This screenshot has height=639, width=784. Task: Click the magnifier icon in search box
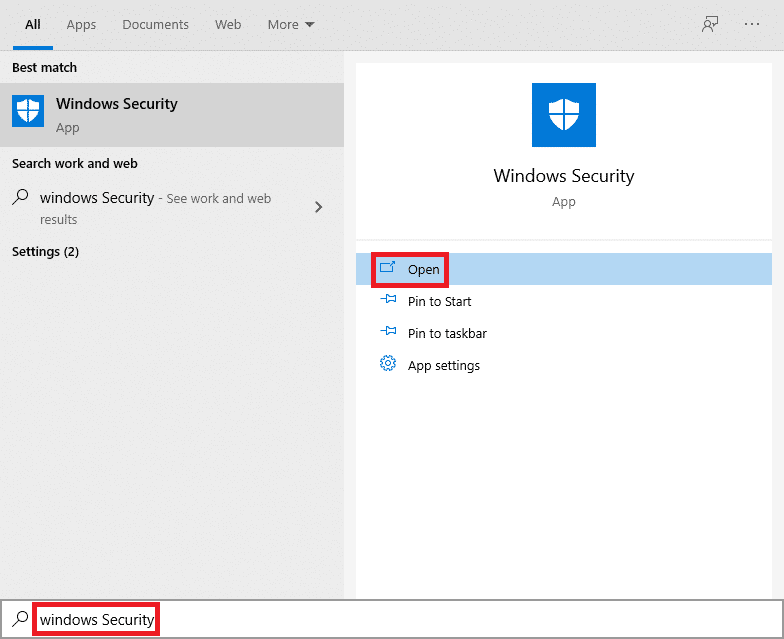[x=20, y=619]
